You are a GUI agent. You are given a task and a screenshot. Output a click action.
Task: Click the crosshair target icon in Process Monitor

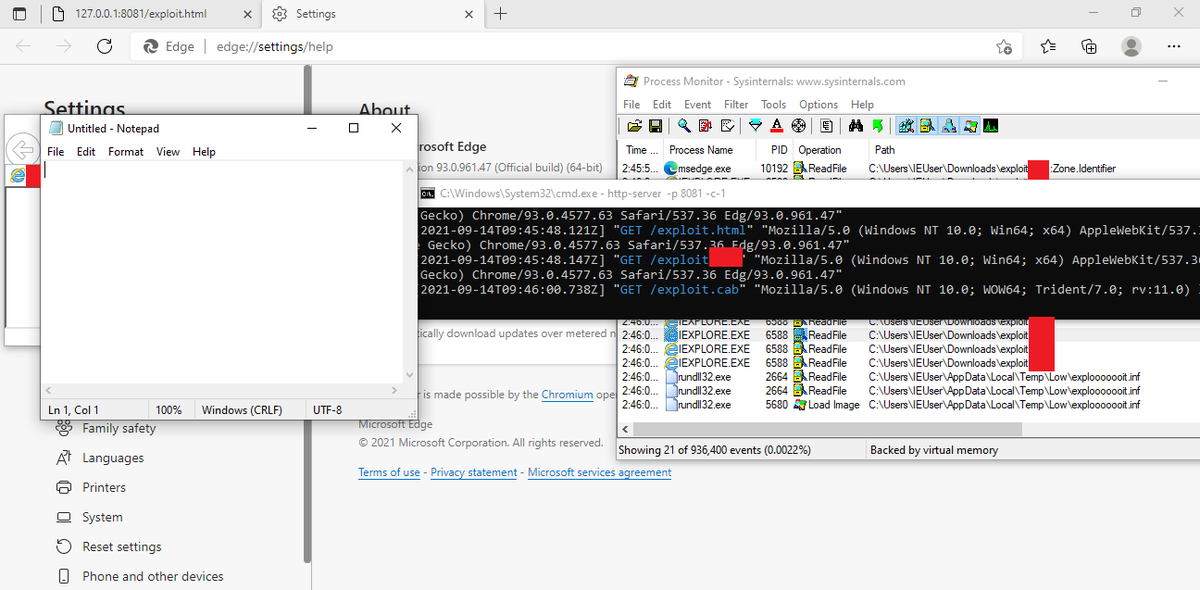[799, 126]
